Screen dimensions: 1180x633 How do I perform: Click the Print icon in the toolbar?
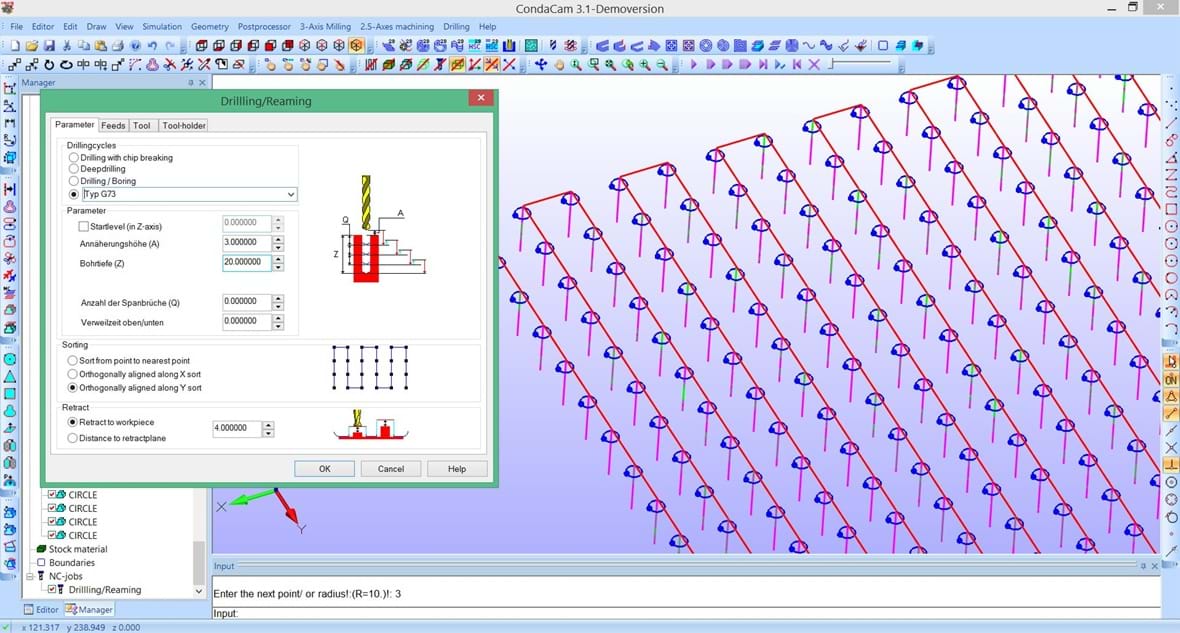point(118,46)
